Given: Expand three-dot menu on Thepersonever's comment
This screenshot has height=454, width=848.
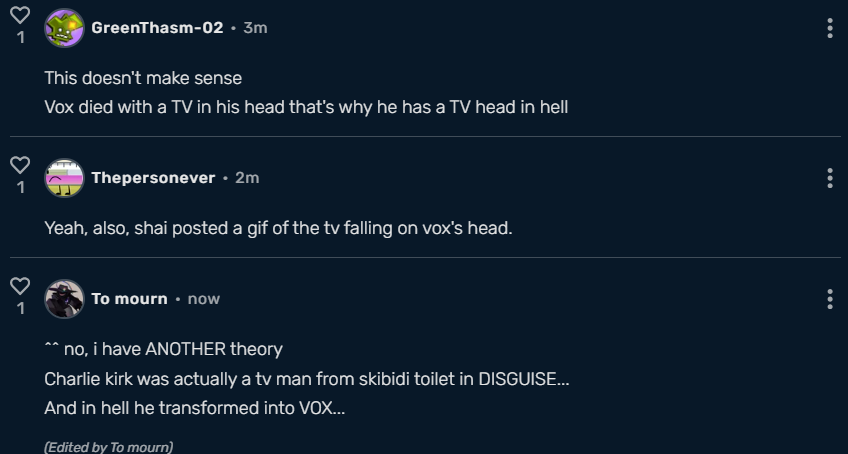Looking at the screenshot, I should (830, 178).
